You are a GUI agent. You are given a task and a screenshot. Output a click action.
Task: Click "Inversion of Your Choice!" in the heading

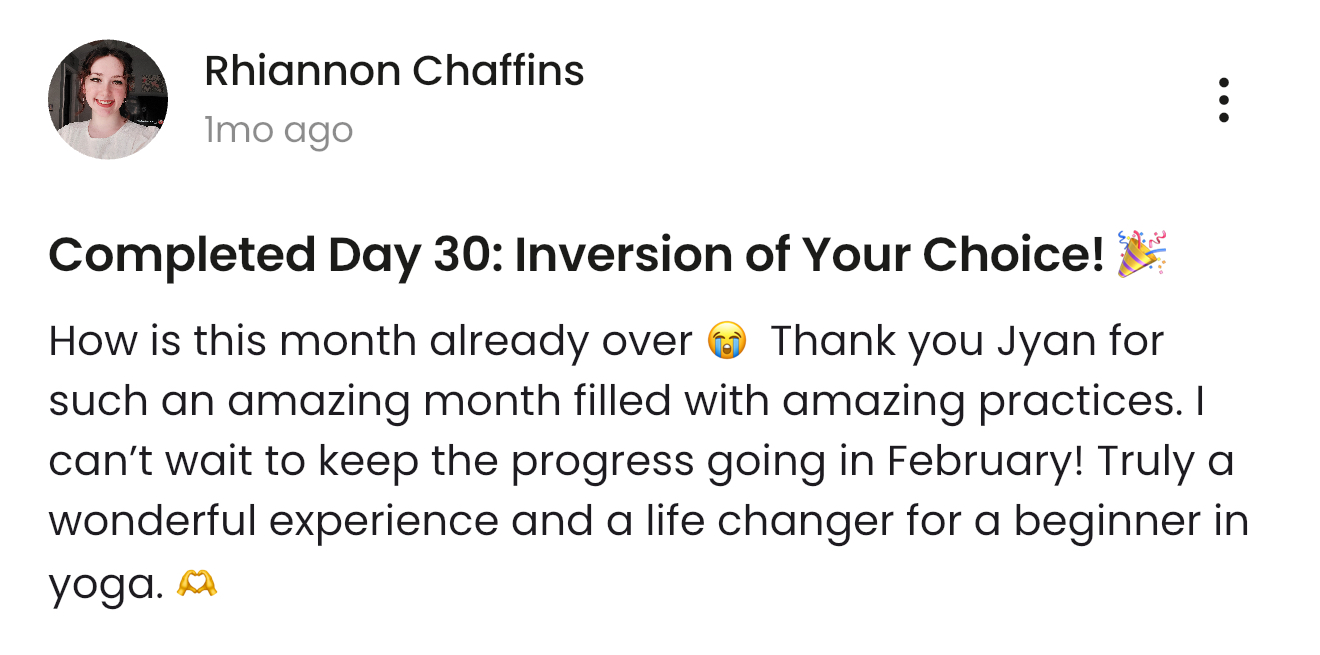(808, 256)
